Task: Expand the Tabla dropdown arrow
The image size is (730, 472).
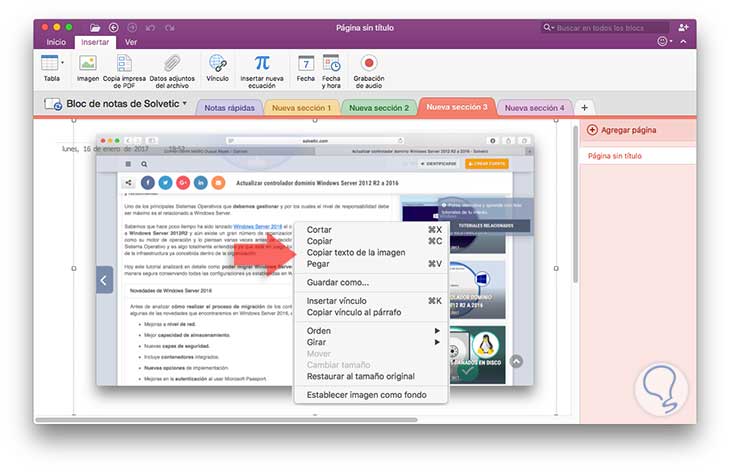Action: click(x=62, y=62)
